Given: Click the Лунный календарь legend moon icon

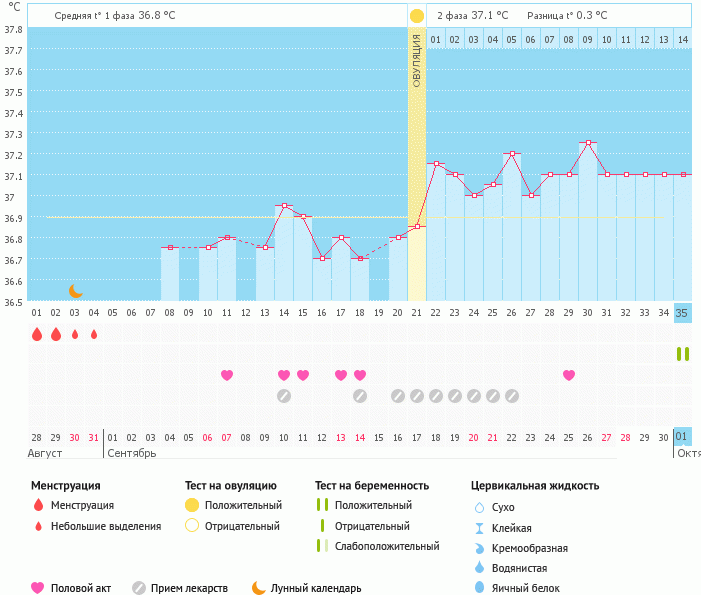Looking at the screenshot, I should pyautogui.click(x=258, y=588).
